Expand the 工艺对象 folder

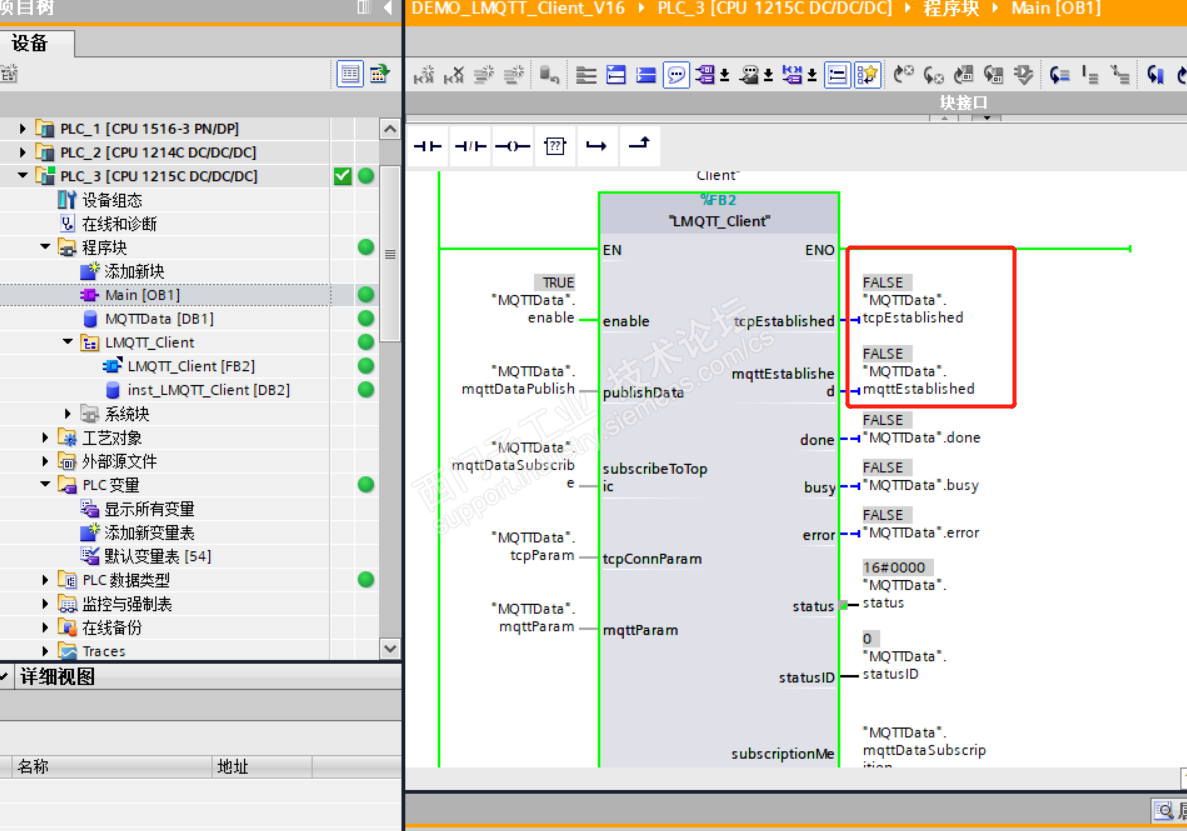pos(45,437)
